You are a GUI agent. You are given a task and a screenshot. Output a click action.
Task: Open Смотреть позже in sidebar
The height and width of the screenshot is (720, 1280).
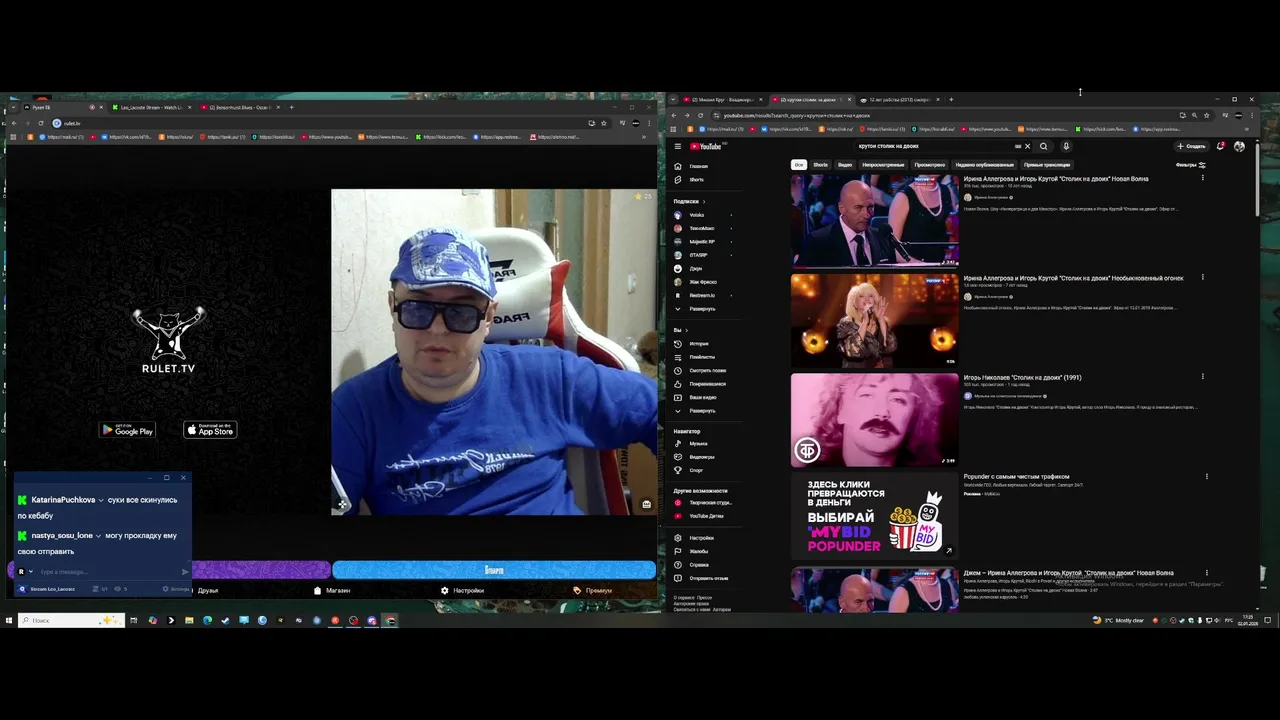[x=705, y=371]
